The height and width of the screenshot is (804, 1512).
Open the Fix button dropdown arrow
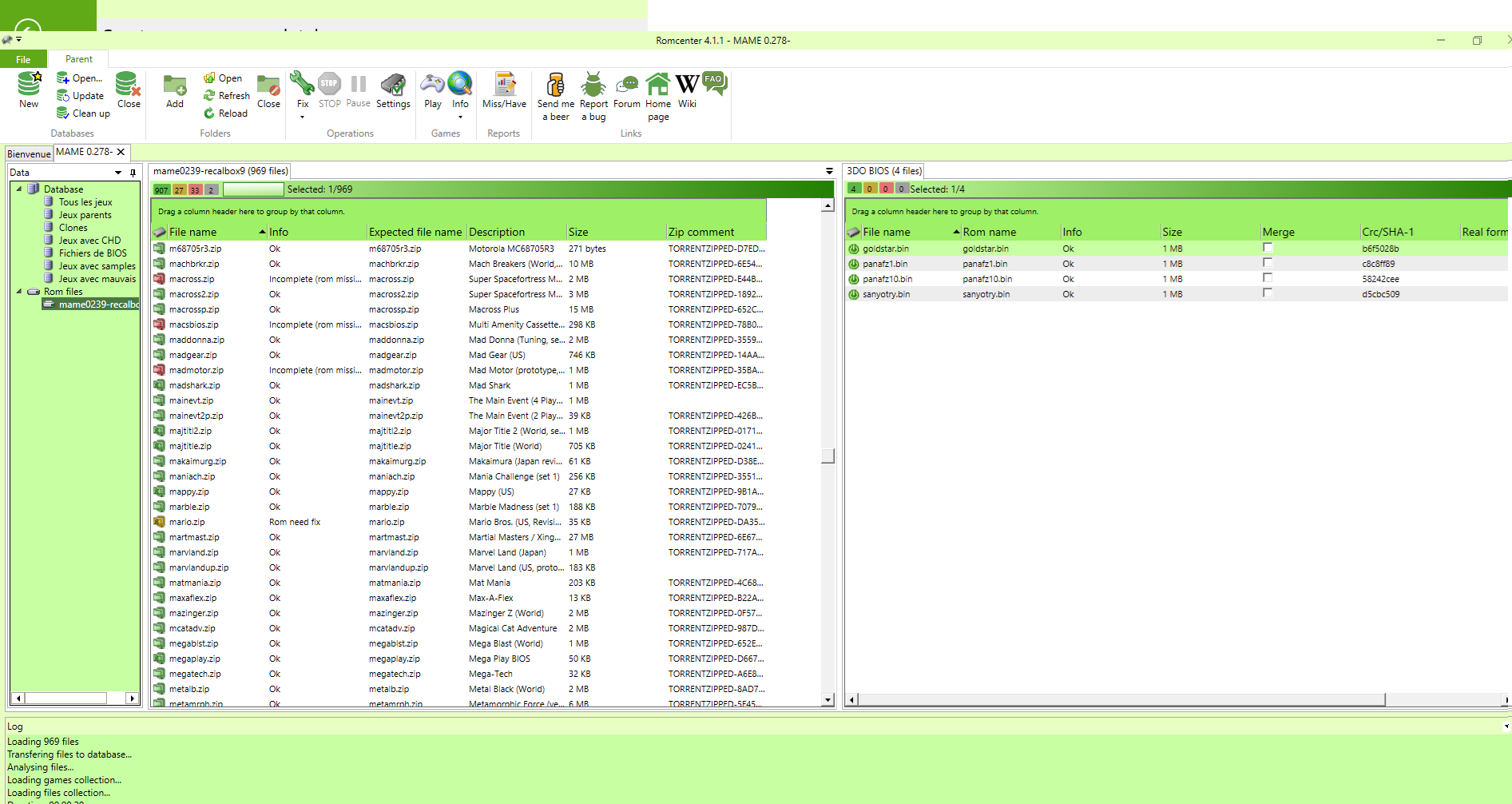point(302,117)
